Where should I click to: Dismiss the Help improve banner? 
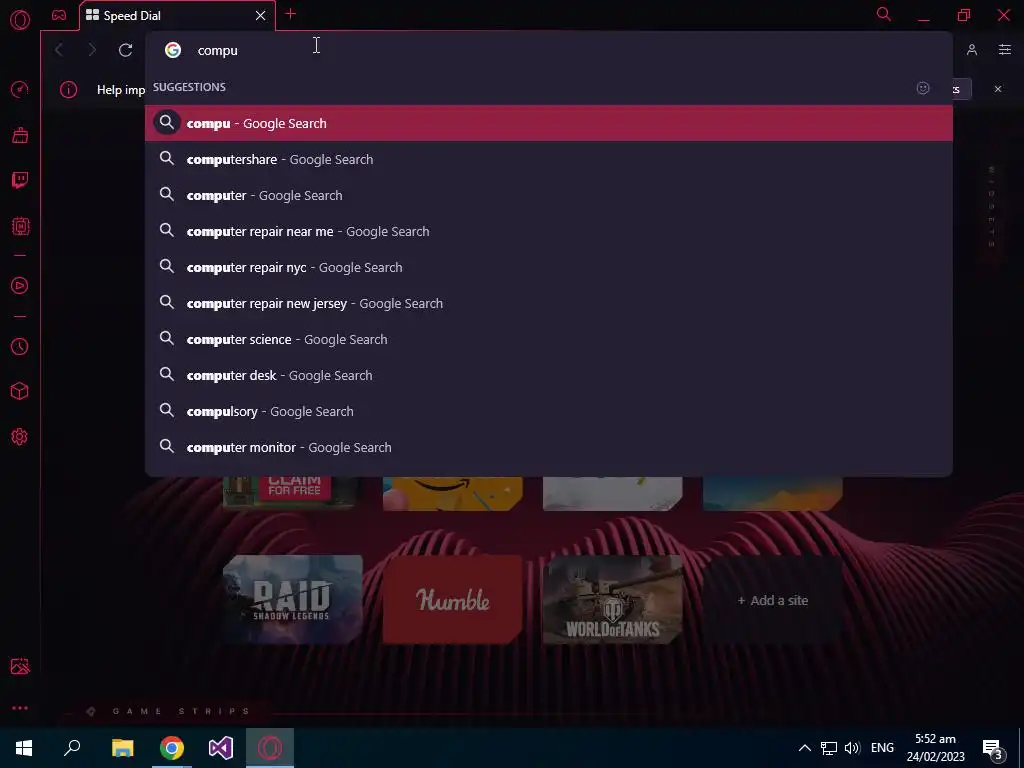(x=998, y=89)
